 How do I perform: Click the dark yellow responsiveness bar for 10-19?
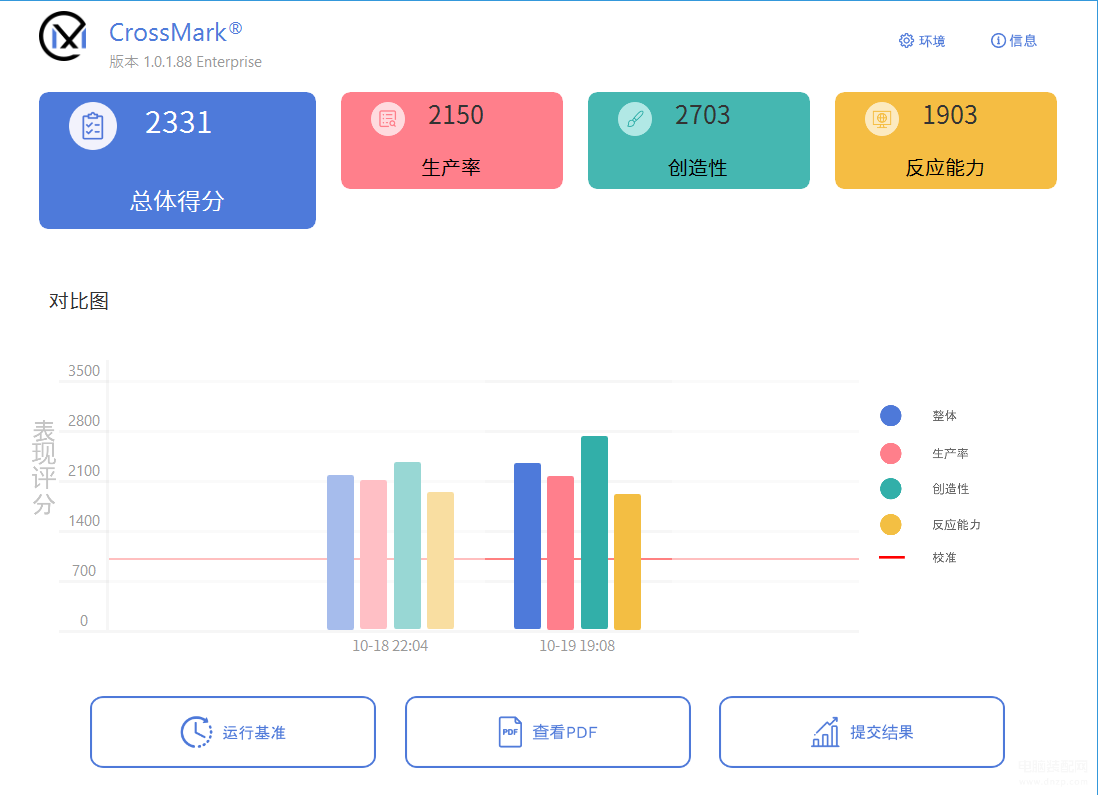[x=627, y=562]
